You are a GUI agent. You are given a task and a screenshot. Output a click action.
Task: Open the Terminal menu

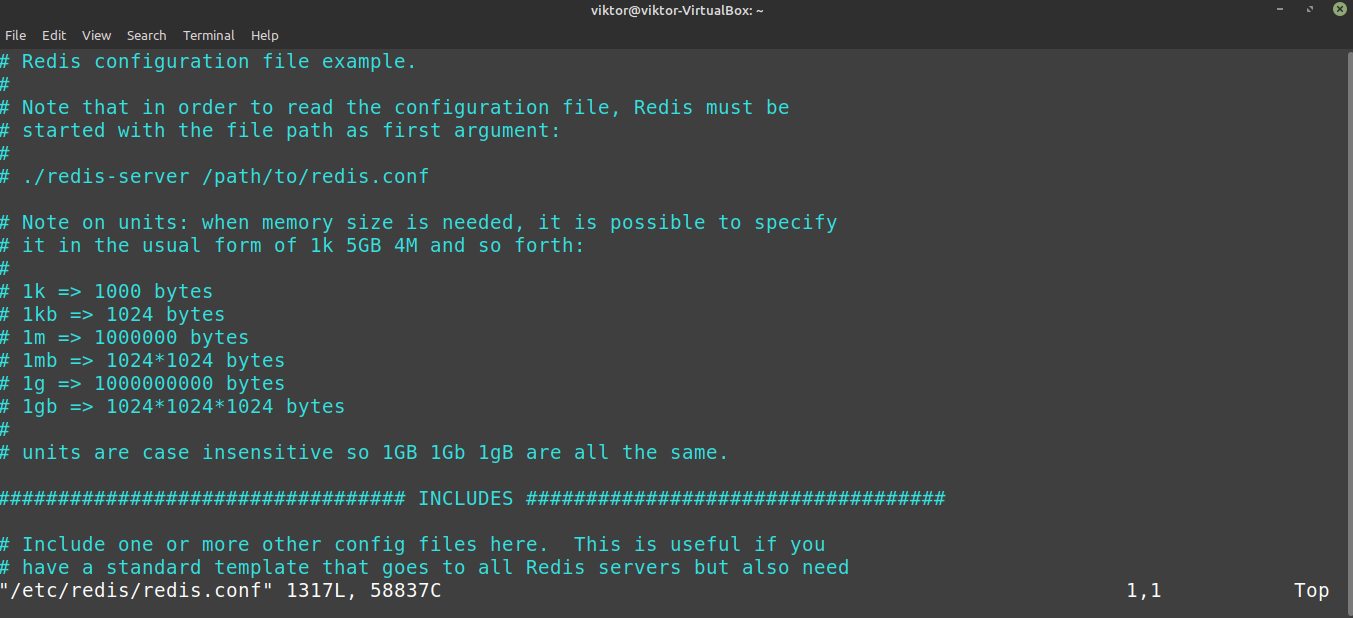tap(209, 35)
